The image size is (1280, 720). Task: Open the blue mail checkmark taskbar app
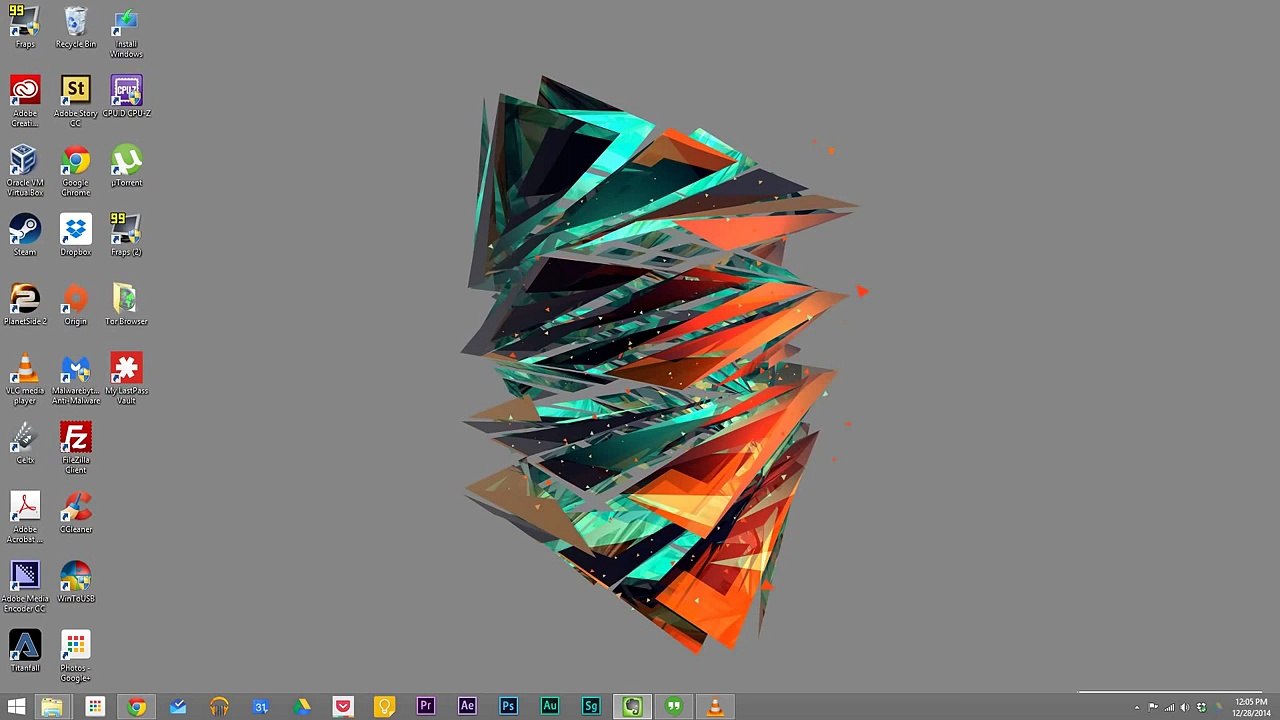coord(177,707)
